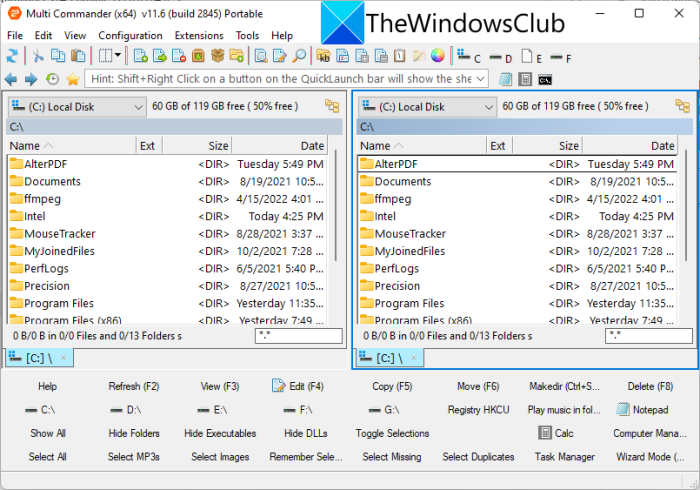The image size is (700, 490).
Task: Click the yellow Favorites star icon
Action: pos(72,79)
